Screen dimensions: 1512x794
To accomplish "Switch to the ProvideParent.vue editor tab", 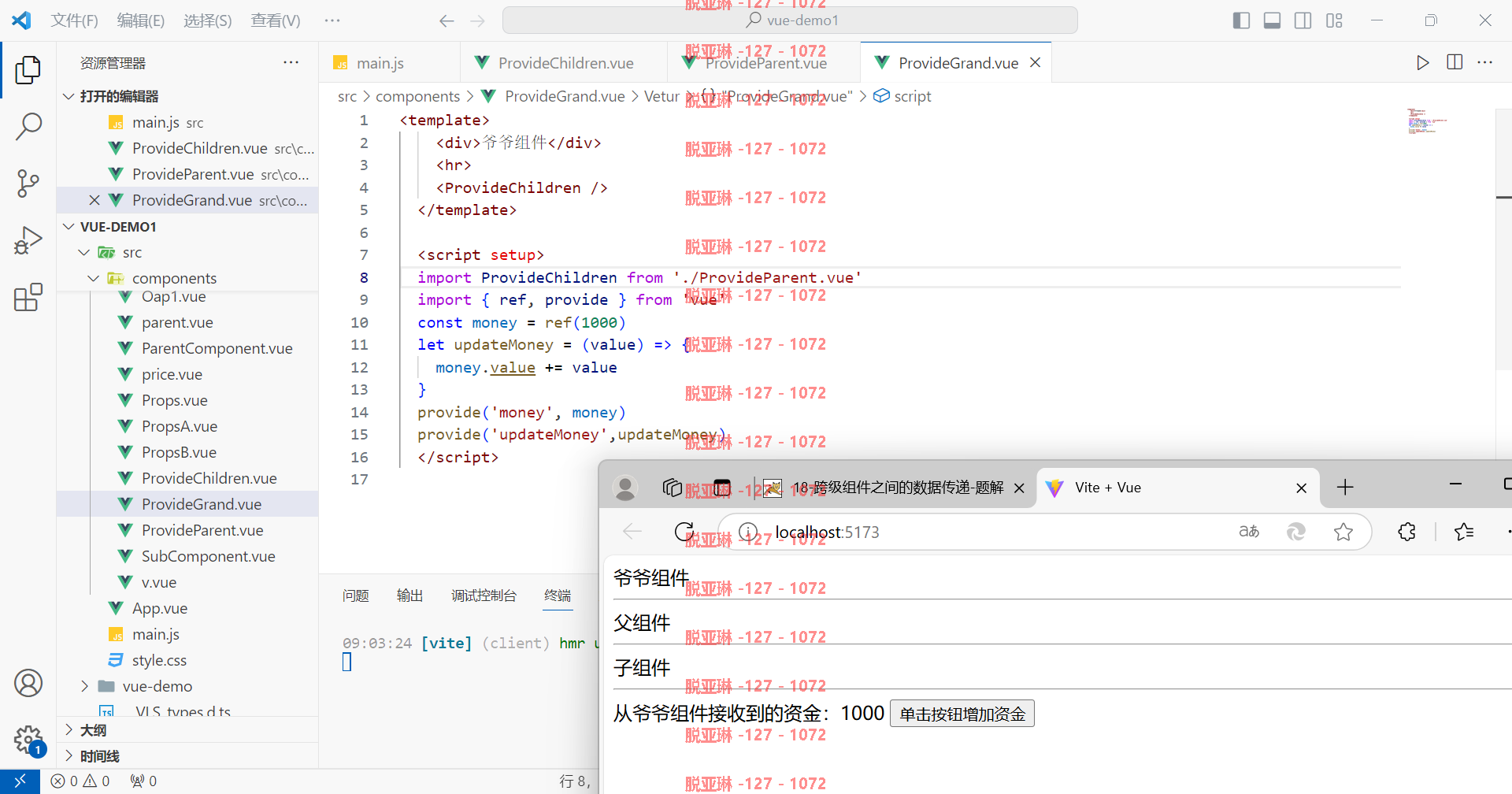I will 764,62.
